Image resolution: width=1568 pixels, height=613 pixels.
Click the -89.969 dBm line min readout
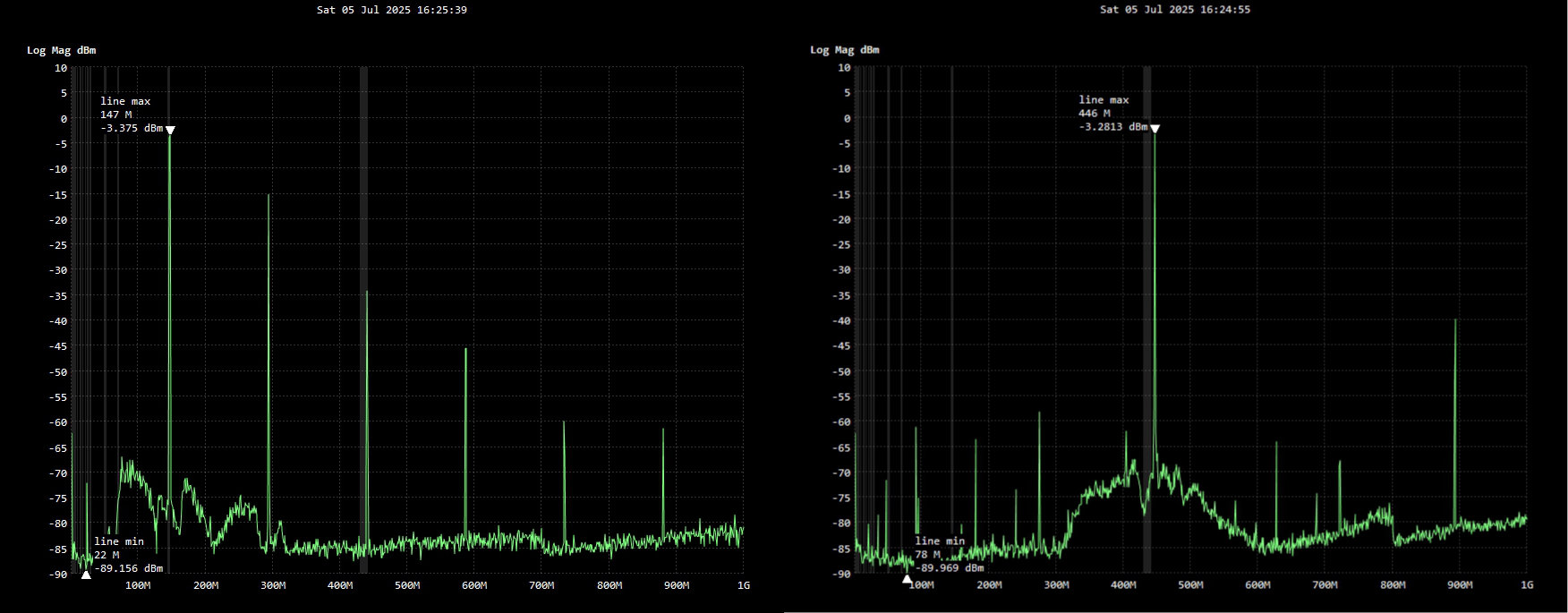click(949, 568)
